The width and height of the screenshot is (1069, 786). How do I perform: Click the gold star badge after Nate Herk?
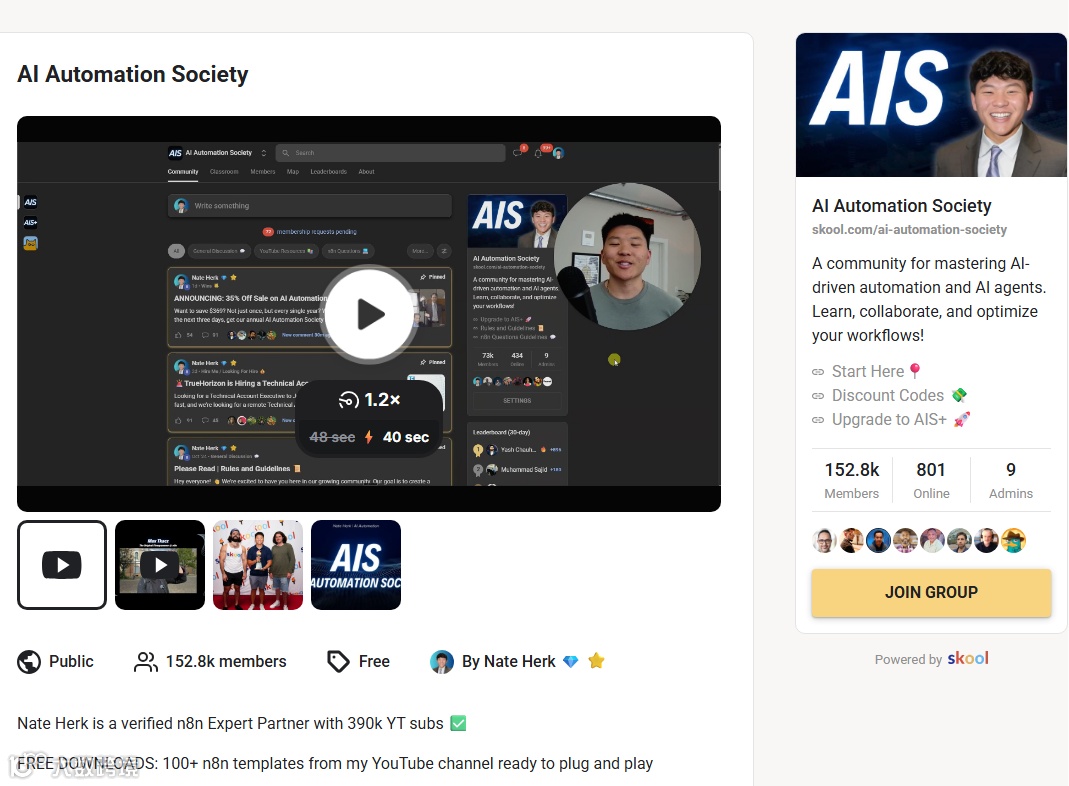tap(597, 661)
